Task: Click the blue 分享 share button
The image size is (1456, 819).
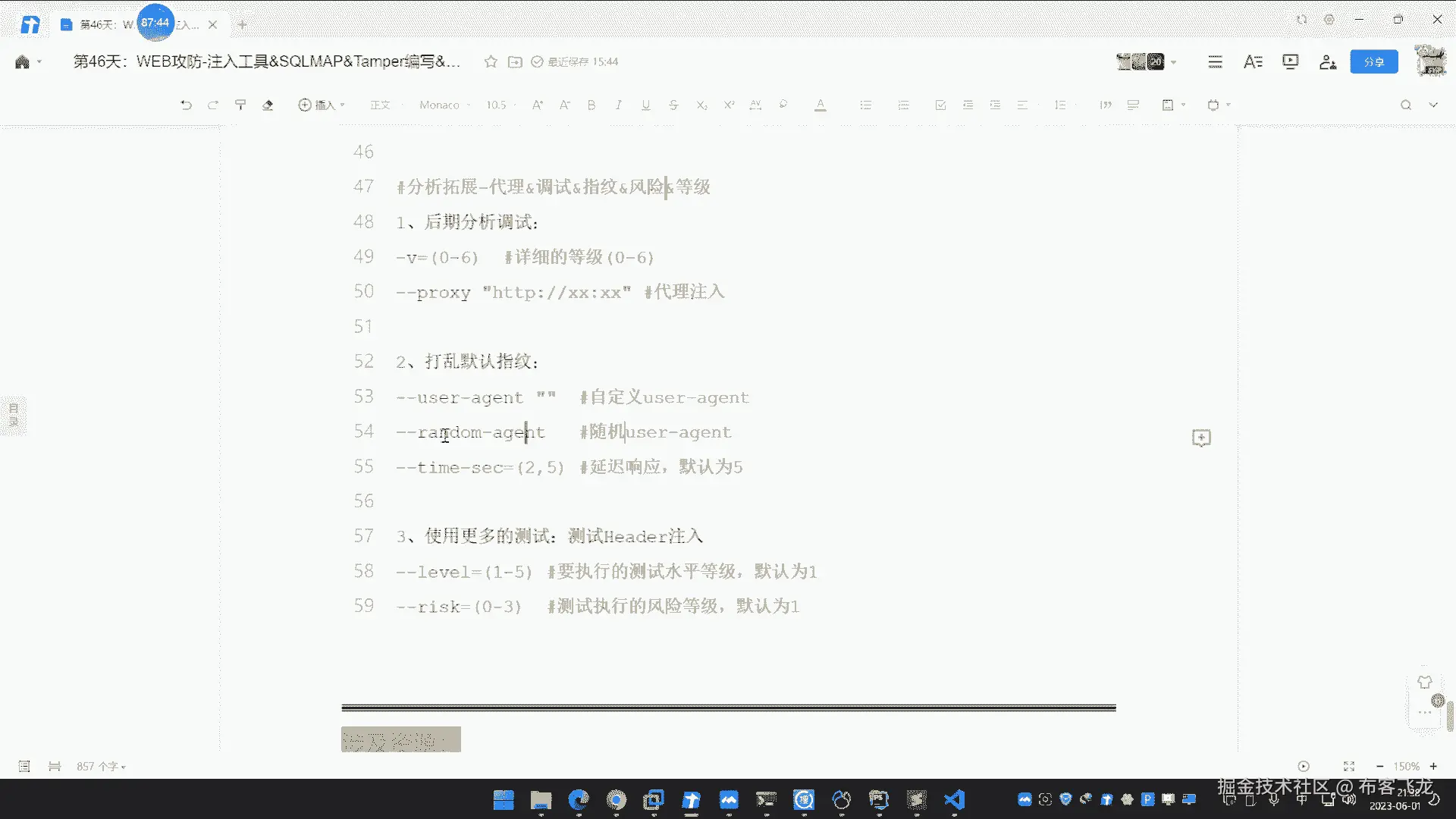Action: pos(1373,62)
